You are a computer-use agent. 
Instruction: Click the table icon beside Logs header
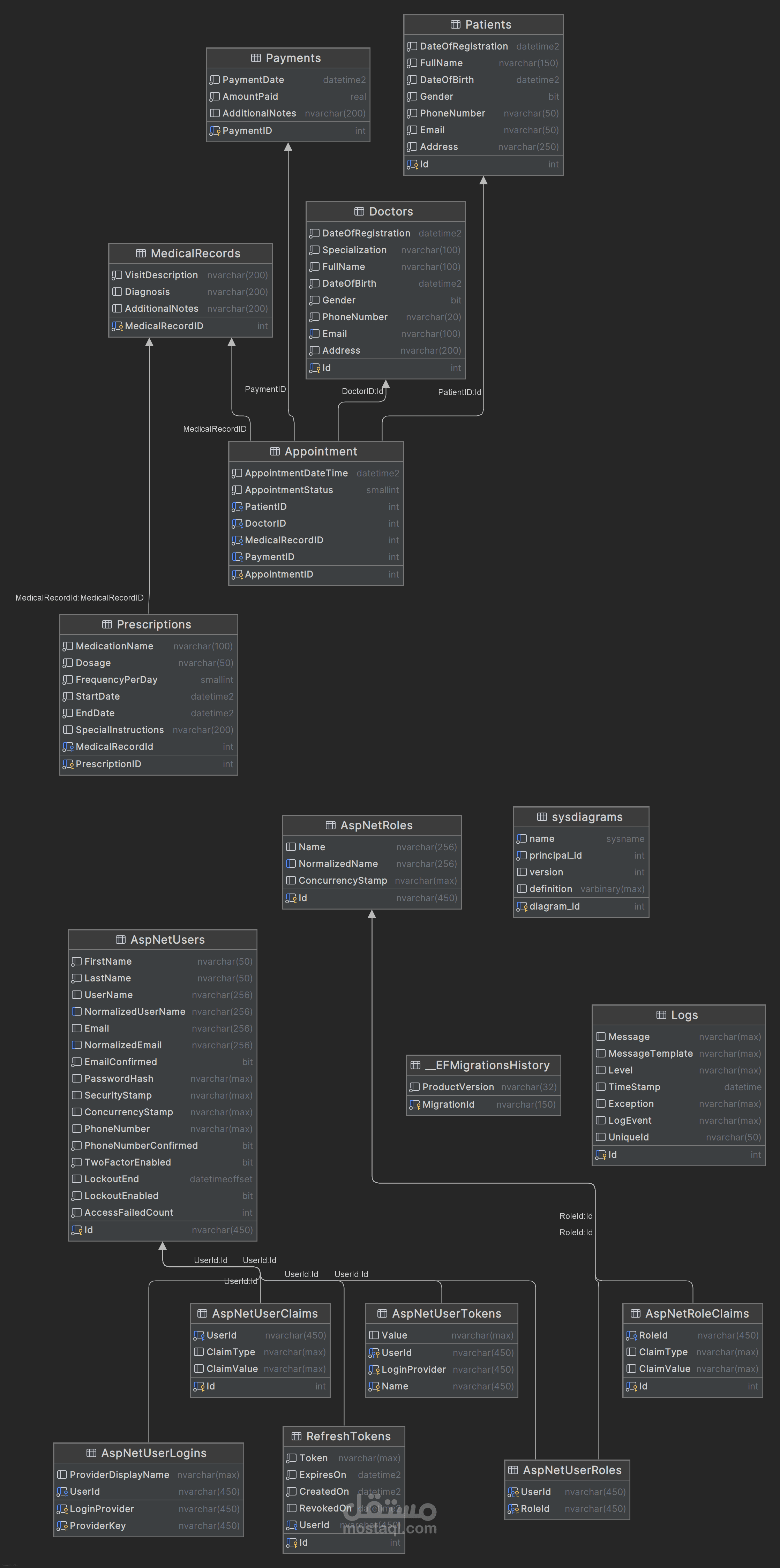661,1015
